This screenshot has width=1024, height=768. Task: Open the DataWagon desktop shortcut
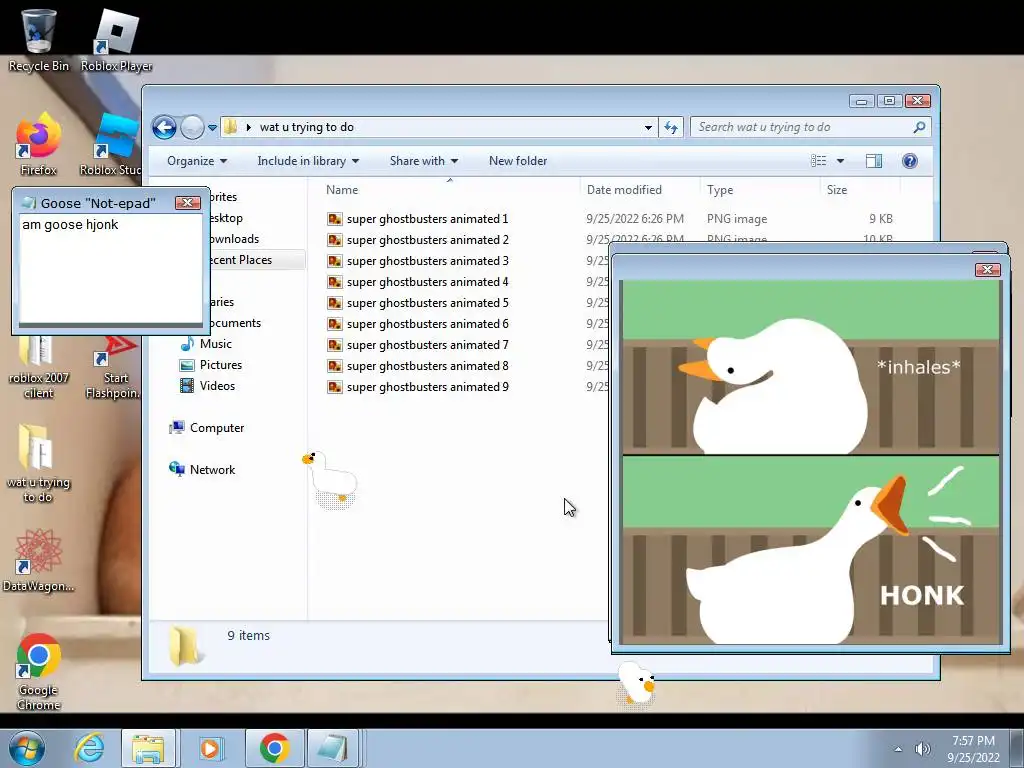[x=39, y=560]
